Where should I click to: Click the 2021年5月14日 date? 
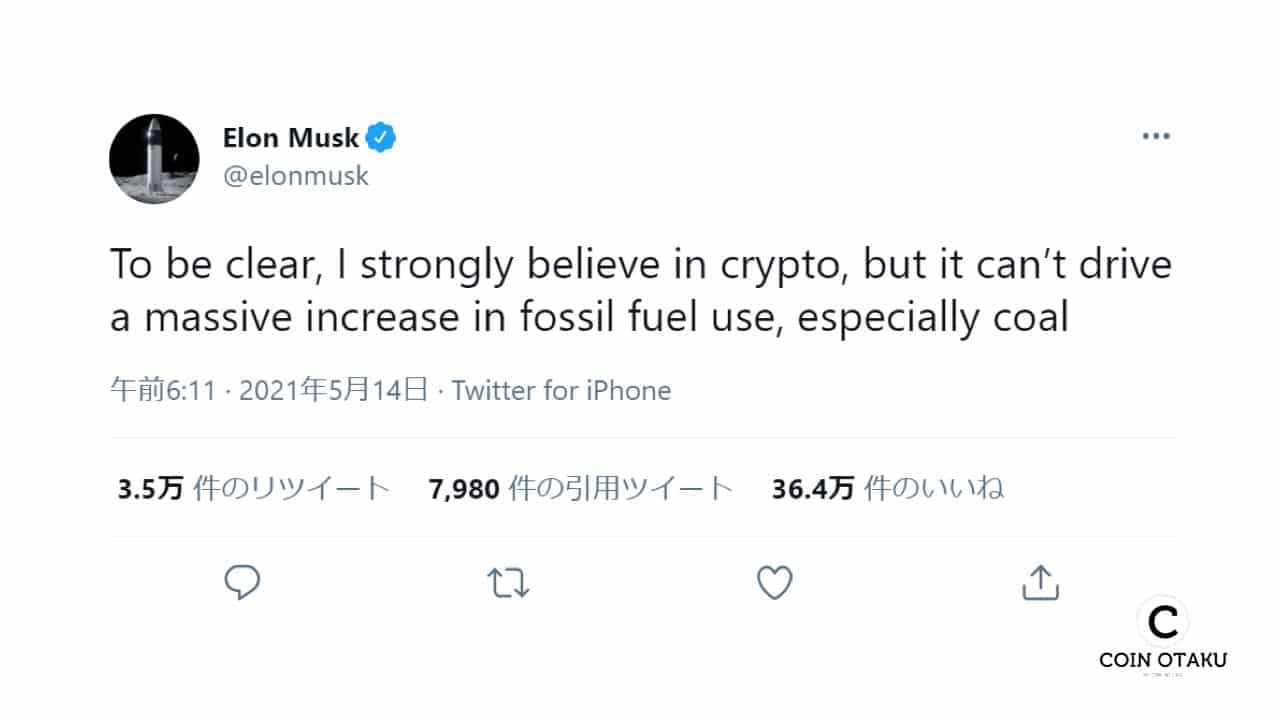click(335, 390)
